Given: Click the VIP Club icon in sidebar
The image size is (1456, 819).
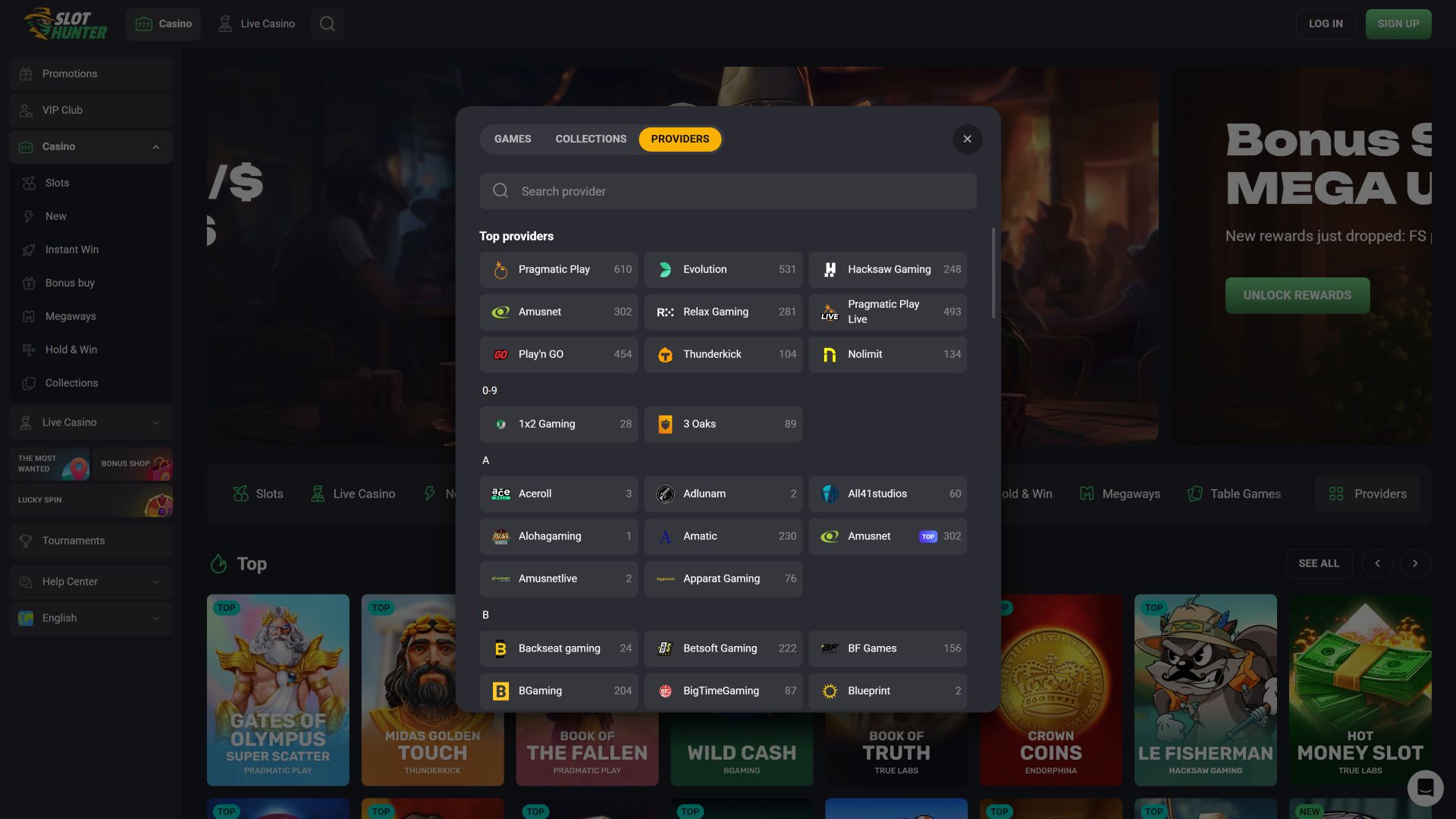Looking at the screenshot, I should [26, 110].
